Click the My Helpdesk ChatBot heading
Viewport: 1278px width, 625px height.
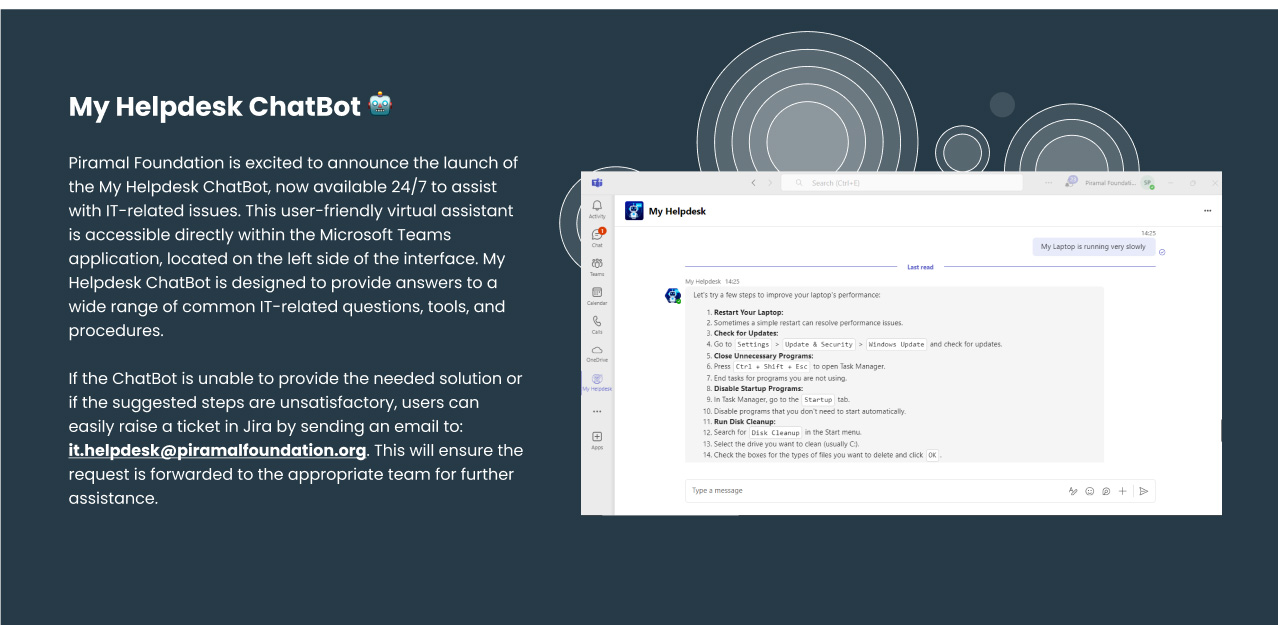point(215,107)
